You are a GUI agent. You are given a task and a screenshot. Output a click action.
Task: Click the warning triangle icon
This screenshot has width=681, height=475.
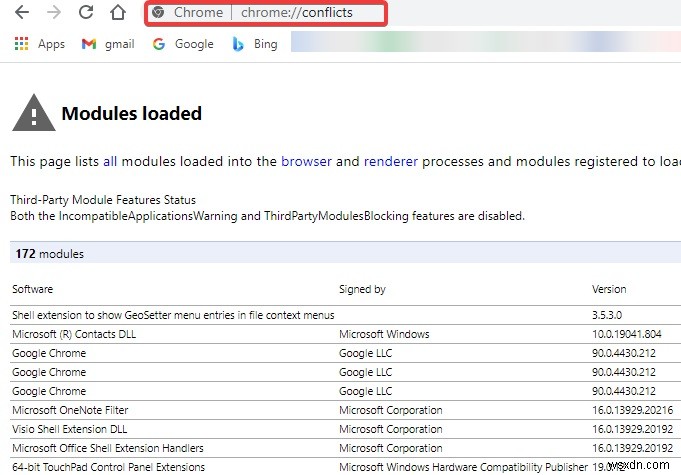pos(34,112)
